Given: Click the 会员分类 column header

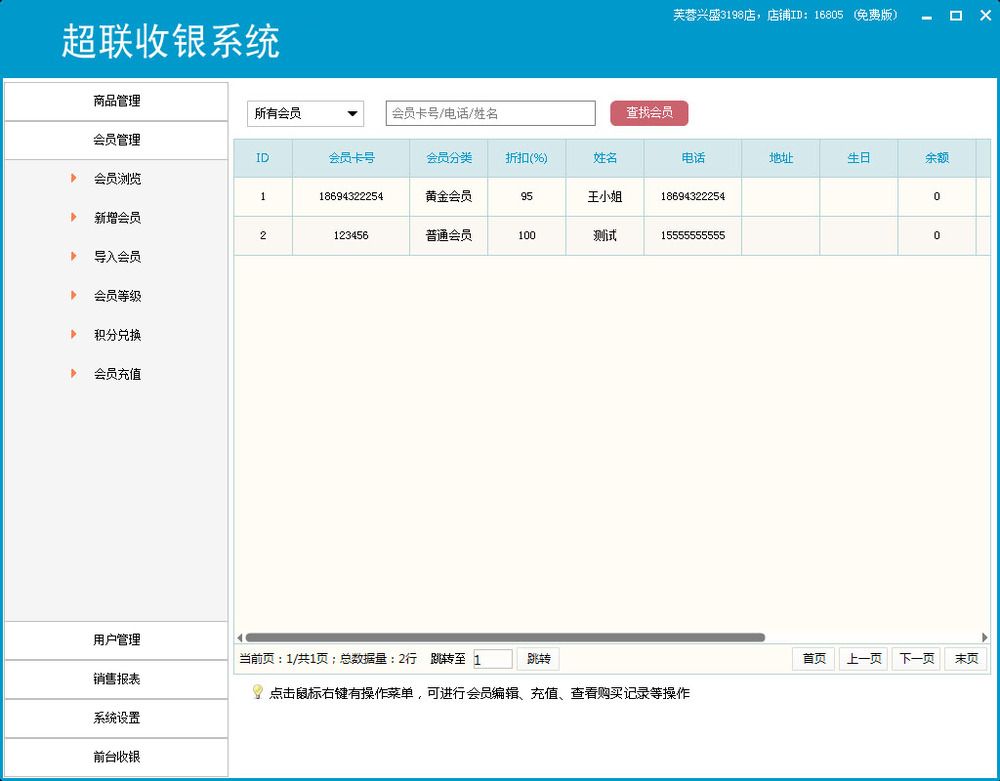Looking at the screenshot, I should tap(449, 158).
